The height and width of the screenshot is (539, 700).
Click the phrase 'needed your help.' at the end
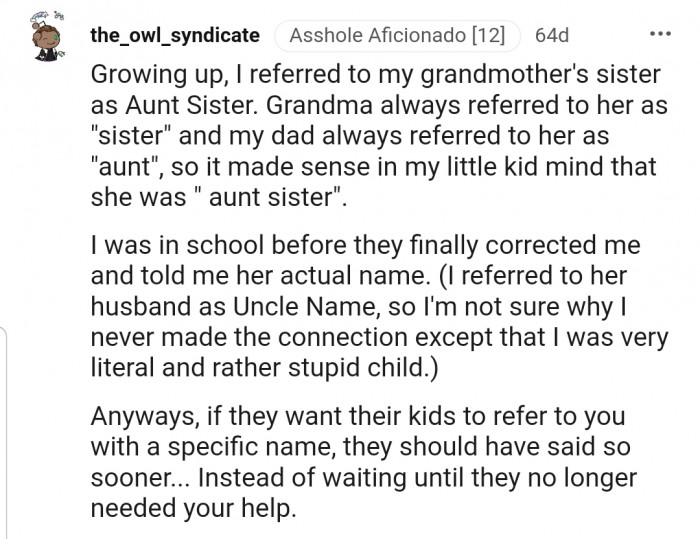pyautogui.click(x=194, y=509)
